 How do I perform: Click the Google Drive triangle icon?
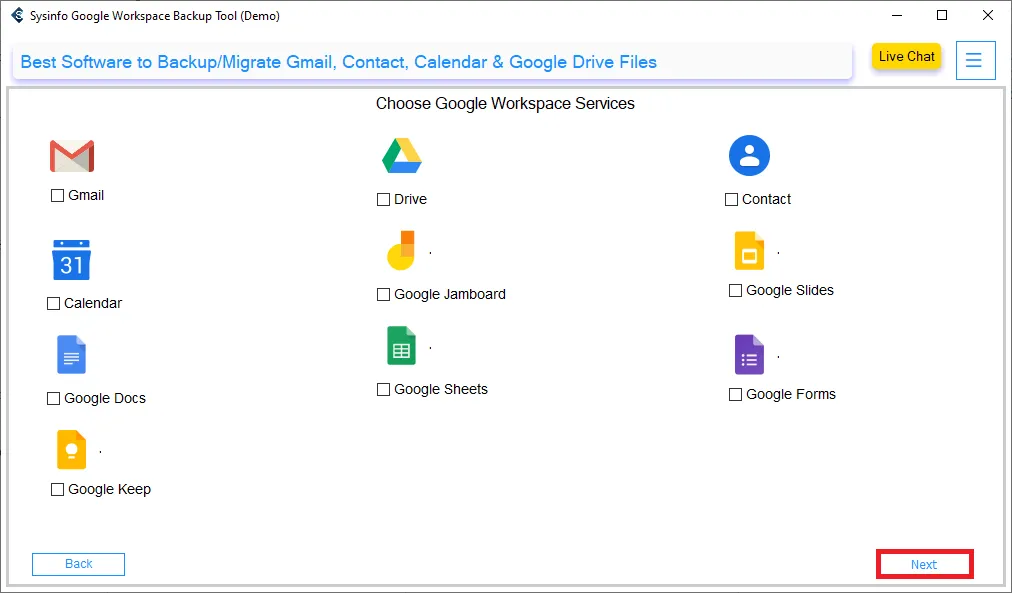coord(401,156)
